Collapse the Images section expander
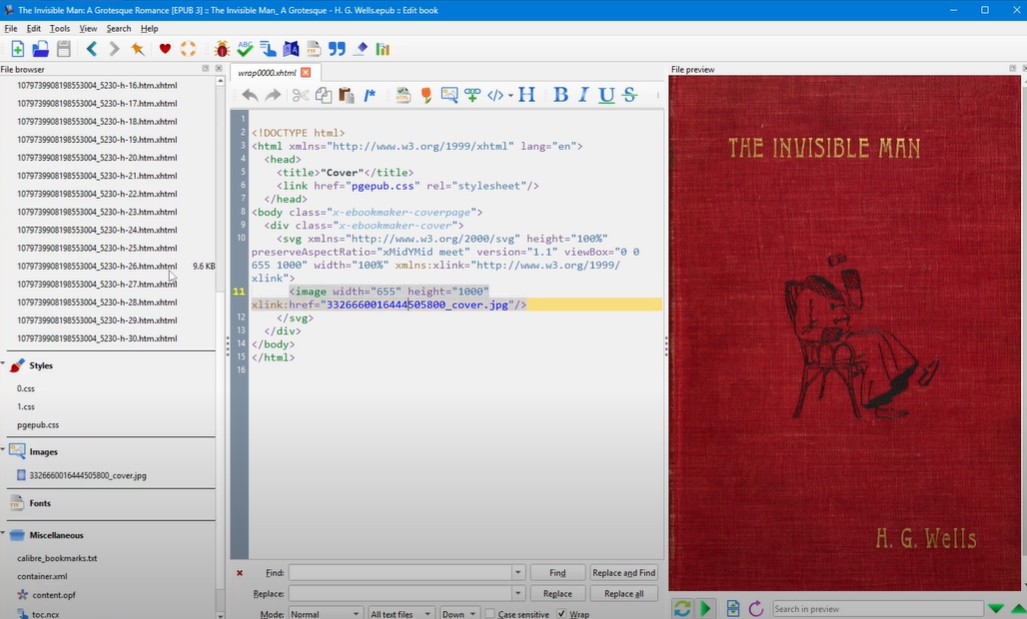 pos(3,449)
